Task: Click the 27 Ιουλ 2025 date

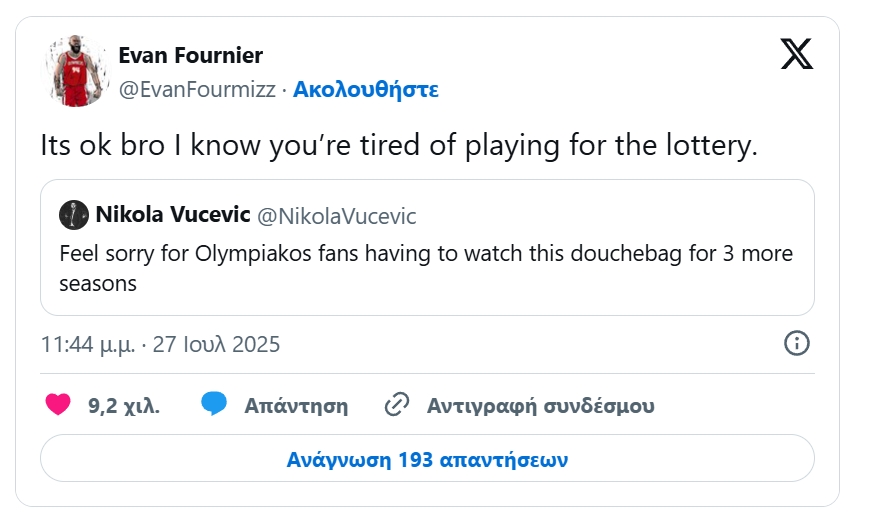Action: pos(217,345)
